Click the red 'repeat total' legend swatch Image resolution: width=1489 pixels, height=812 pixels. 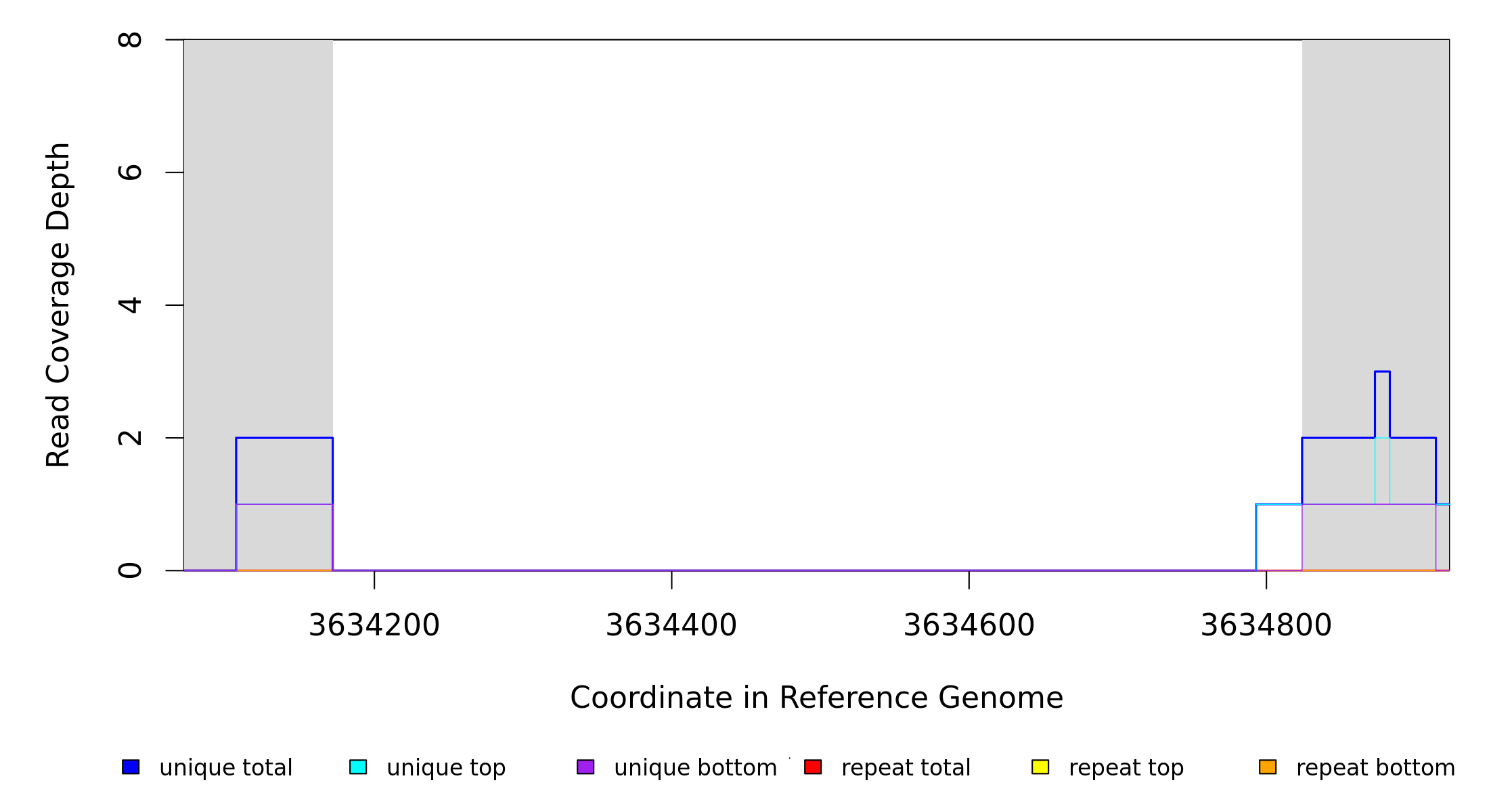(813, 767)
